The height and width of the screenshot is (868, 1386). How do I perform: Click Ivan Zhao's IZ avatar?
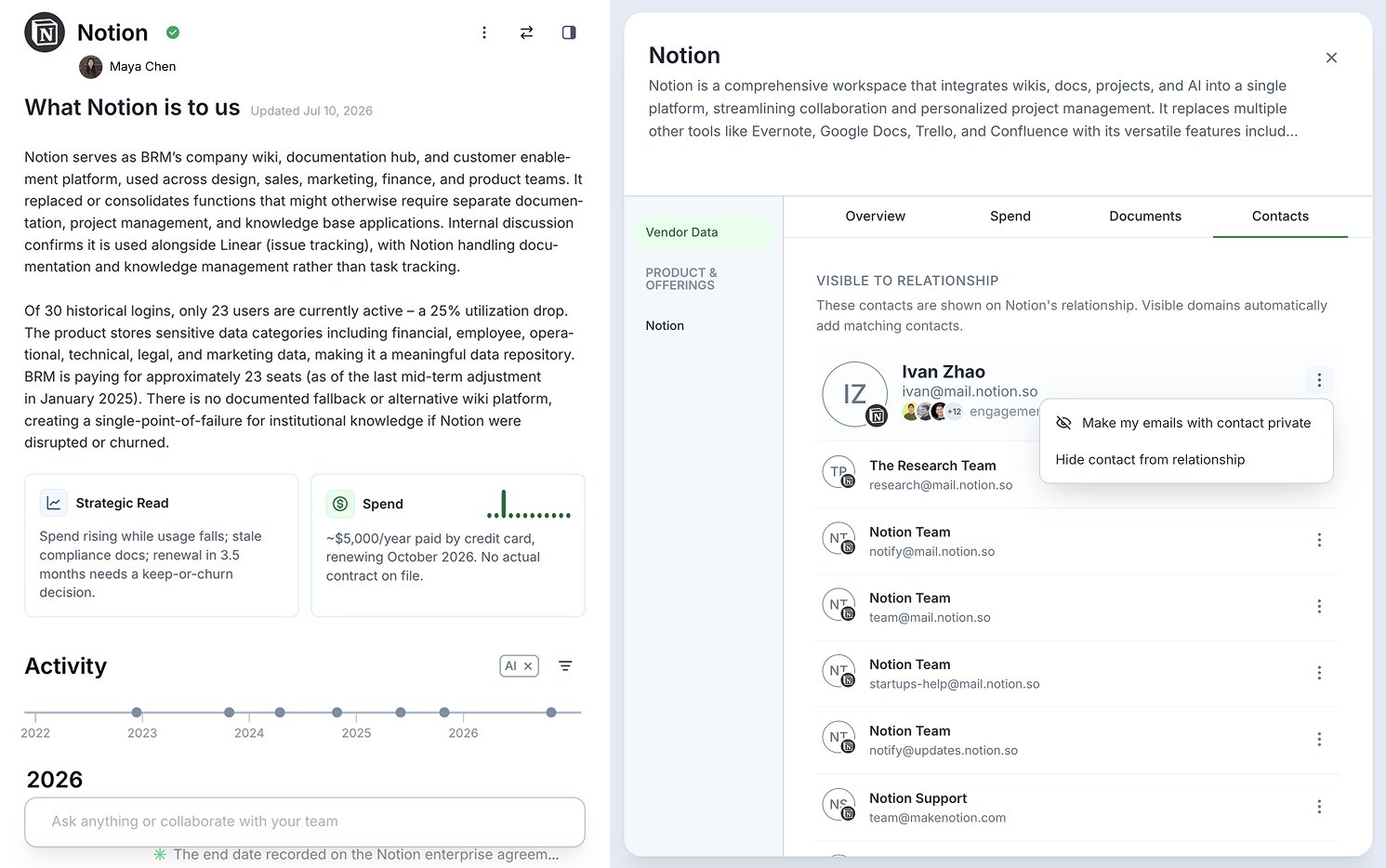click(855, 394)
